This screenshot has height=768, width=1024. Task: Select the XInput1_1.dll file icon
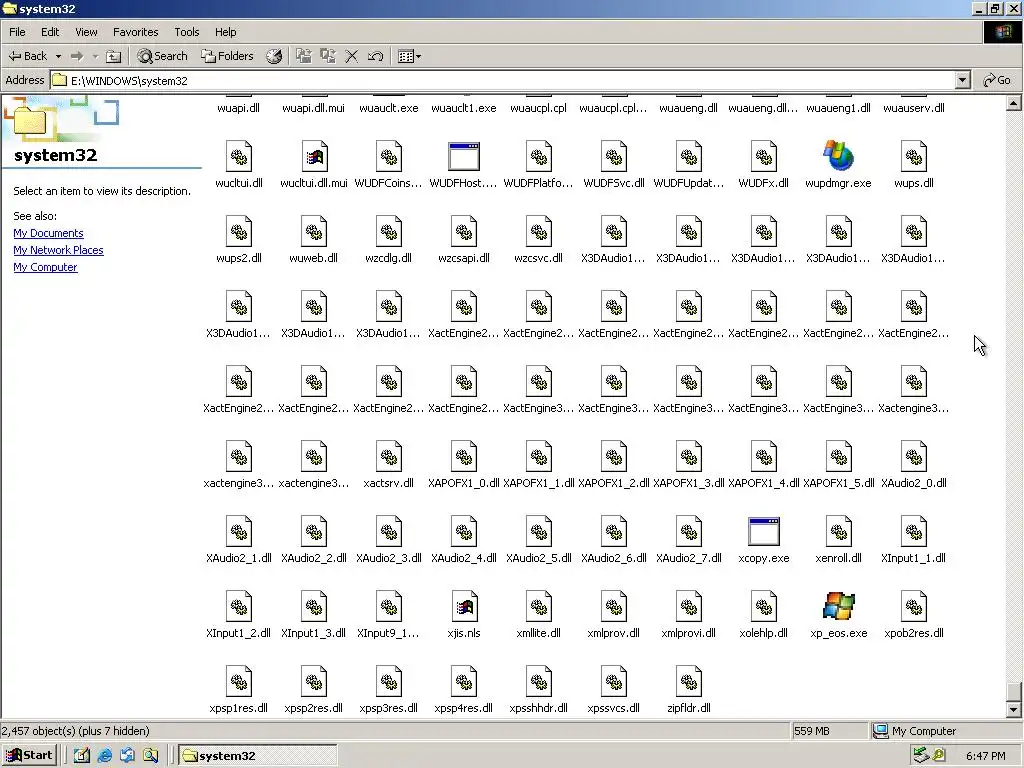[x=914, y=532]
